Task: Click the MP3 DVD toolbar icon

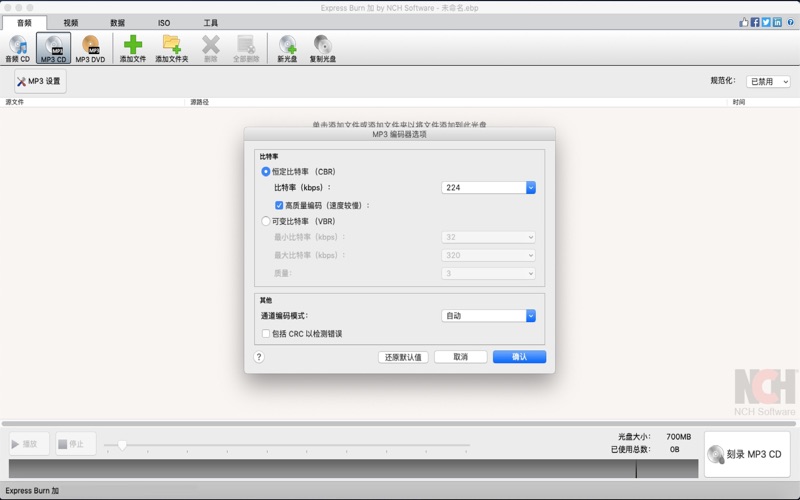Action: [90, 48]
